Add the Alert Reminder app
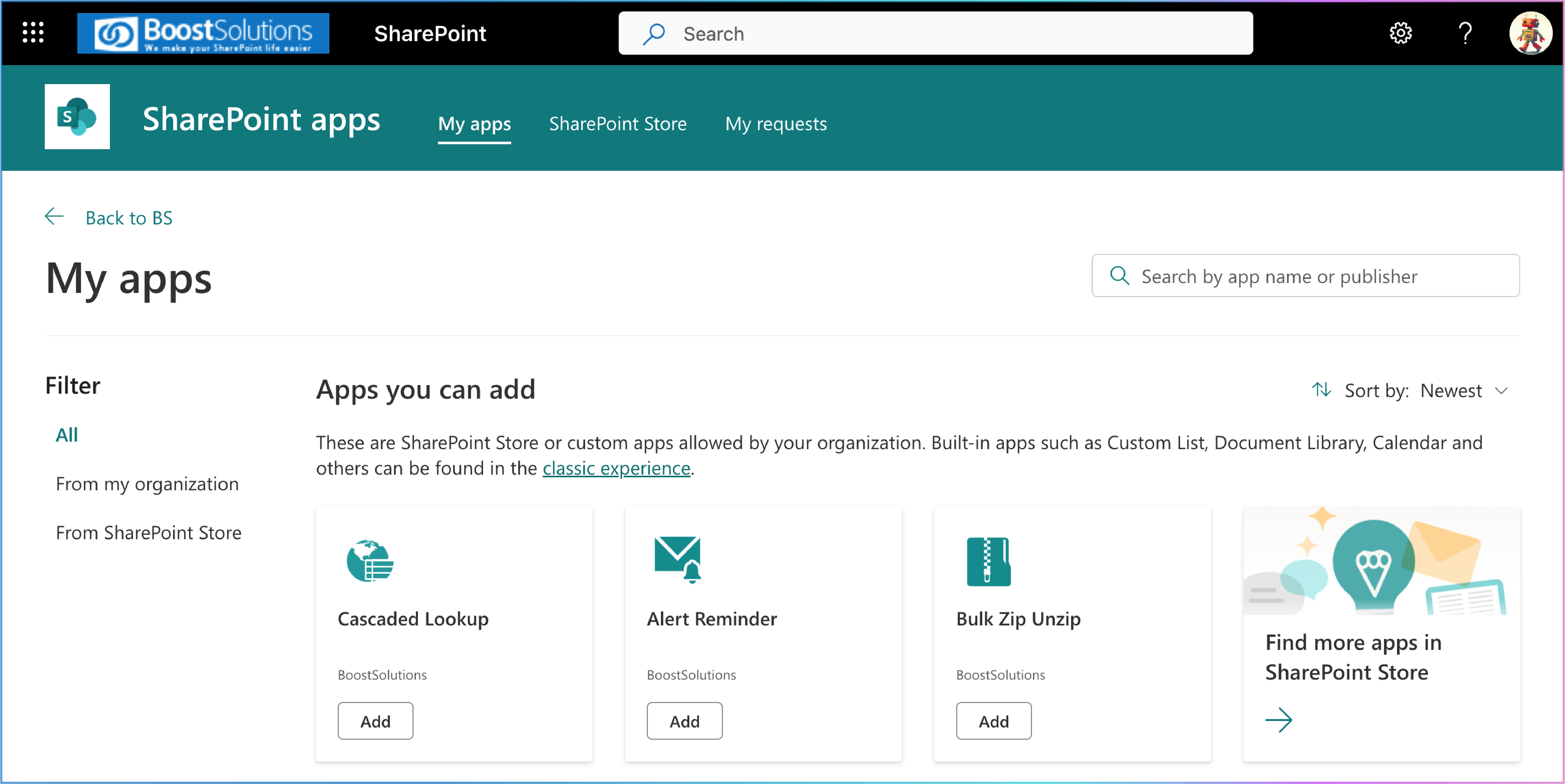The height and width of the screenshot is (784, 1565). pos(685,721)
